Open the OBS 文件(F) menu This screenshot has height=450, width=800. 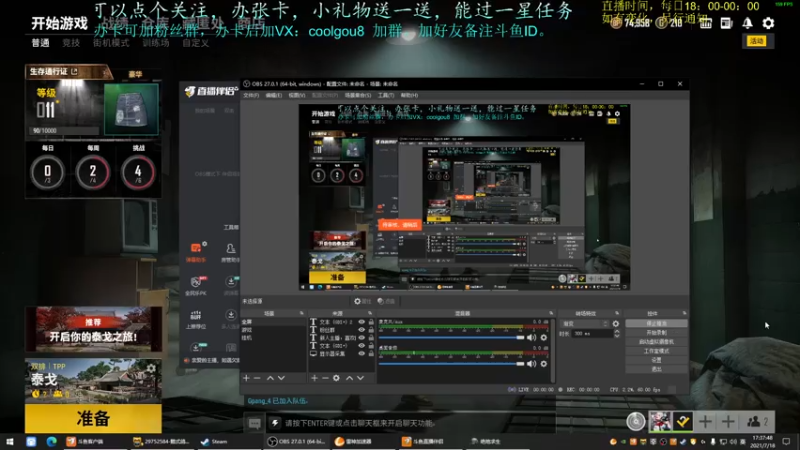(x=251, y=95)
